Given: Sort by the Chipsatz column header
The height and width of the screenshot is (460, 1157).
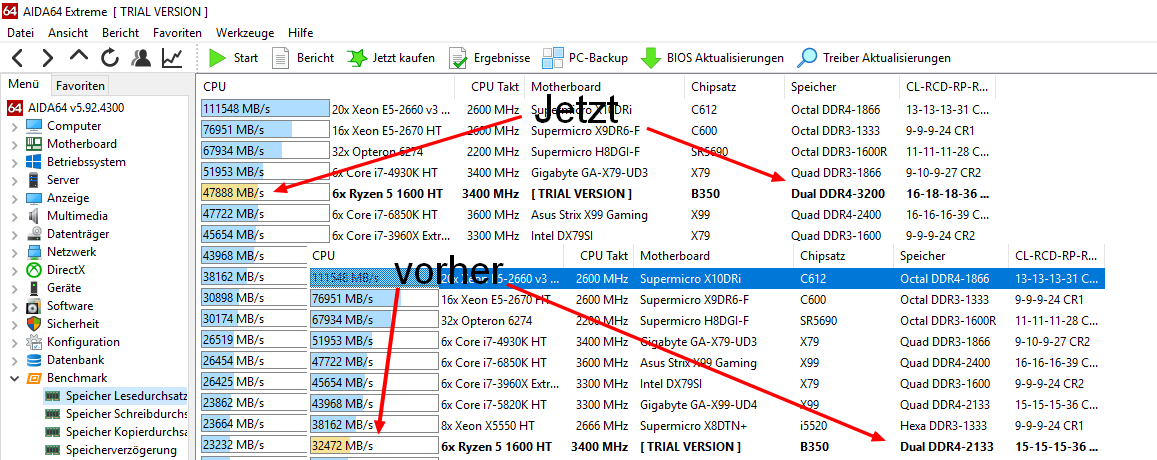Looking at the screenshot, I should [735, 86].
